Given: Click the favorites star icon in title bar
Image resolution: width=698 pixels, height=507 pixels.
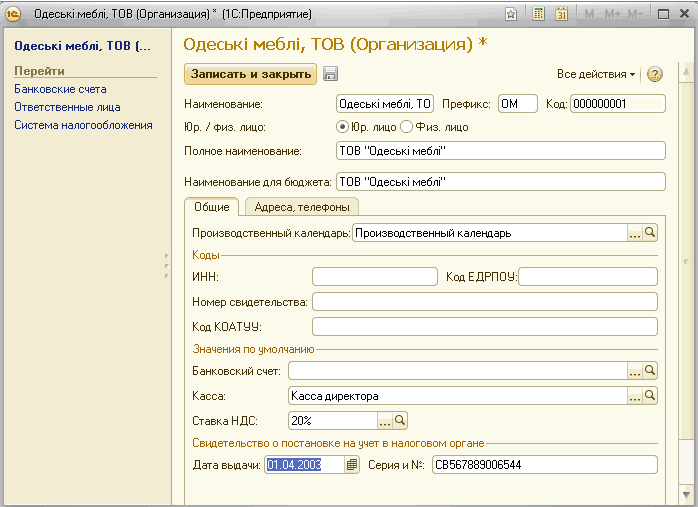Looking at the screenshot, I should coord(511,14).
